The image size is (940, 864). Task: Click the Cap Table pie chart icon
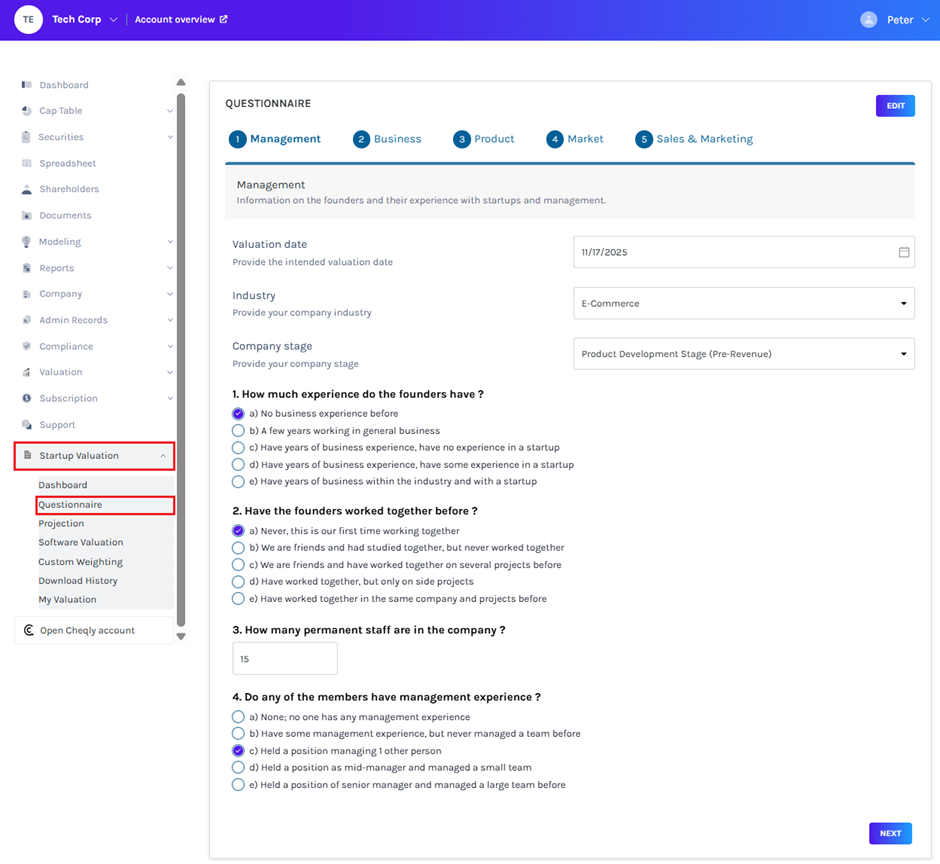[27, 111]
